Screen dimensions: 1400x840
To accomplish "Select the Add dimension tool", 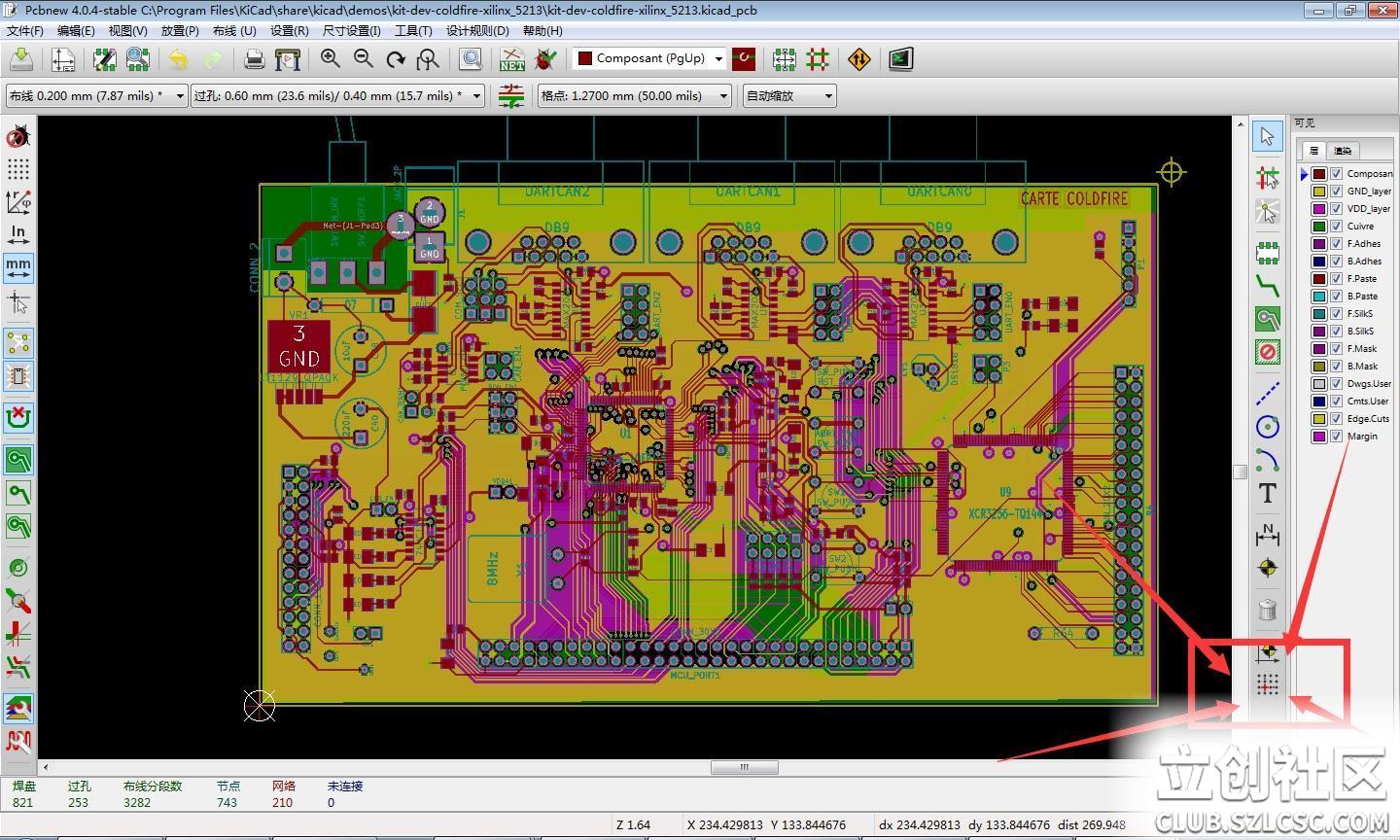I will coord(1267,534).
